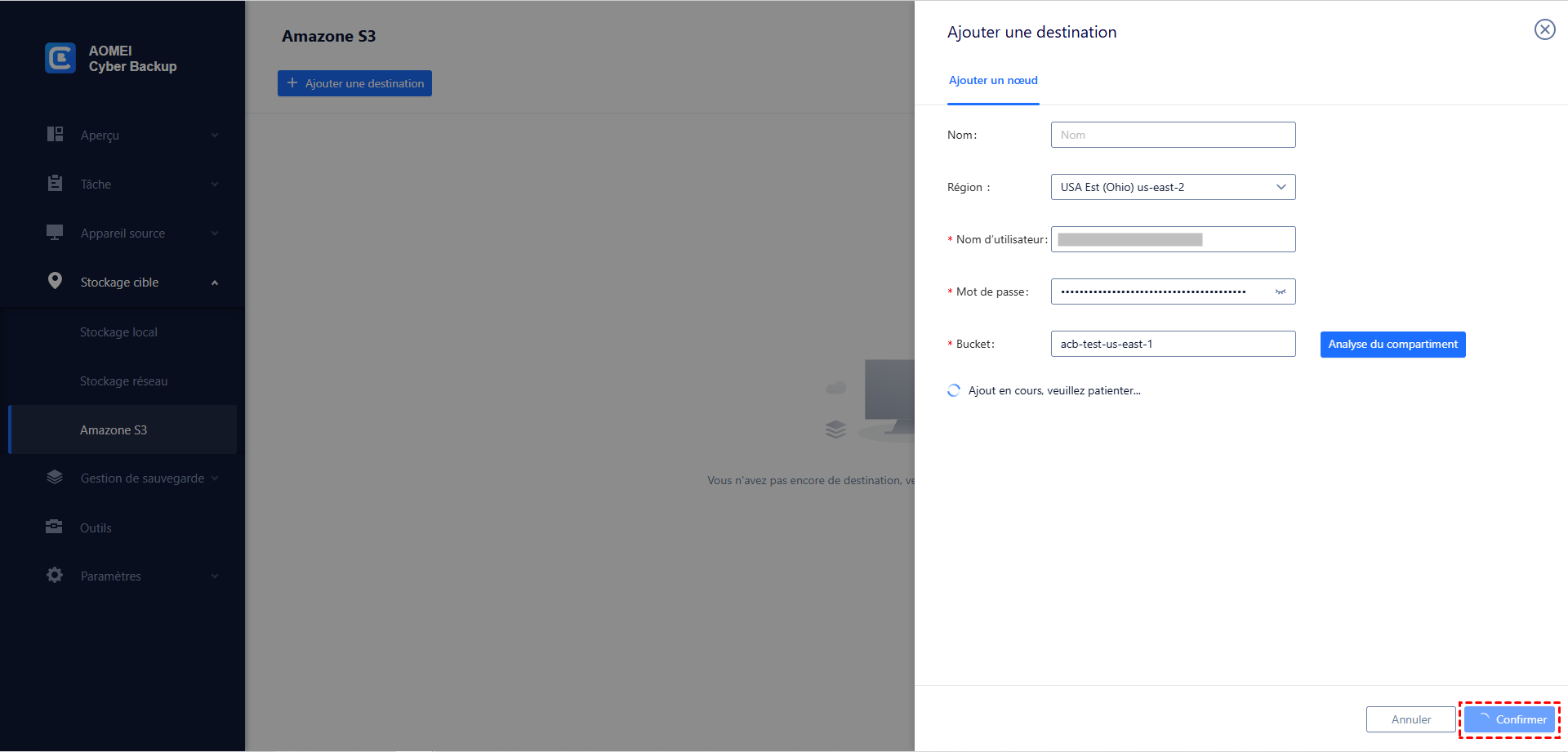This screenshot has width=1568, height=752.
Task: Click the plus icon on Ajouter une destination
Action: (292, 82)
